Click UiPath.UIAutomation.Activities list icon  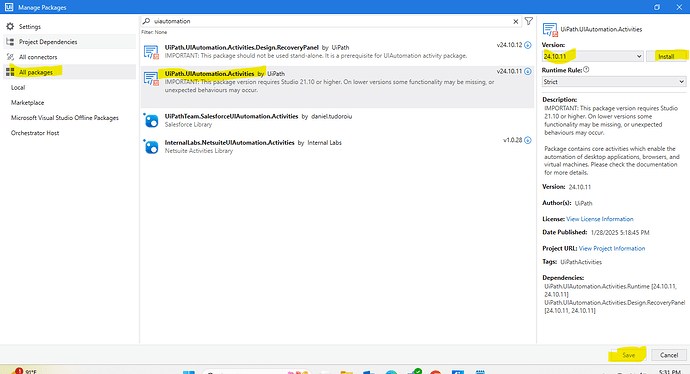151,78
